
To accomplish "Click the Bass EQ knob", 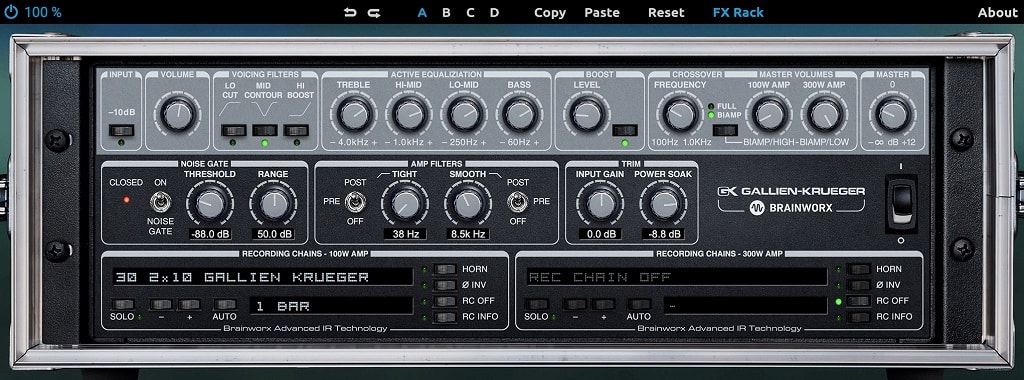I will [520, 115].
